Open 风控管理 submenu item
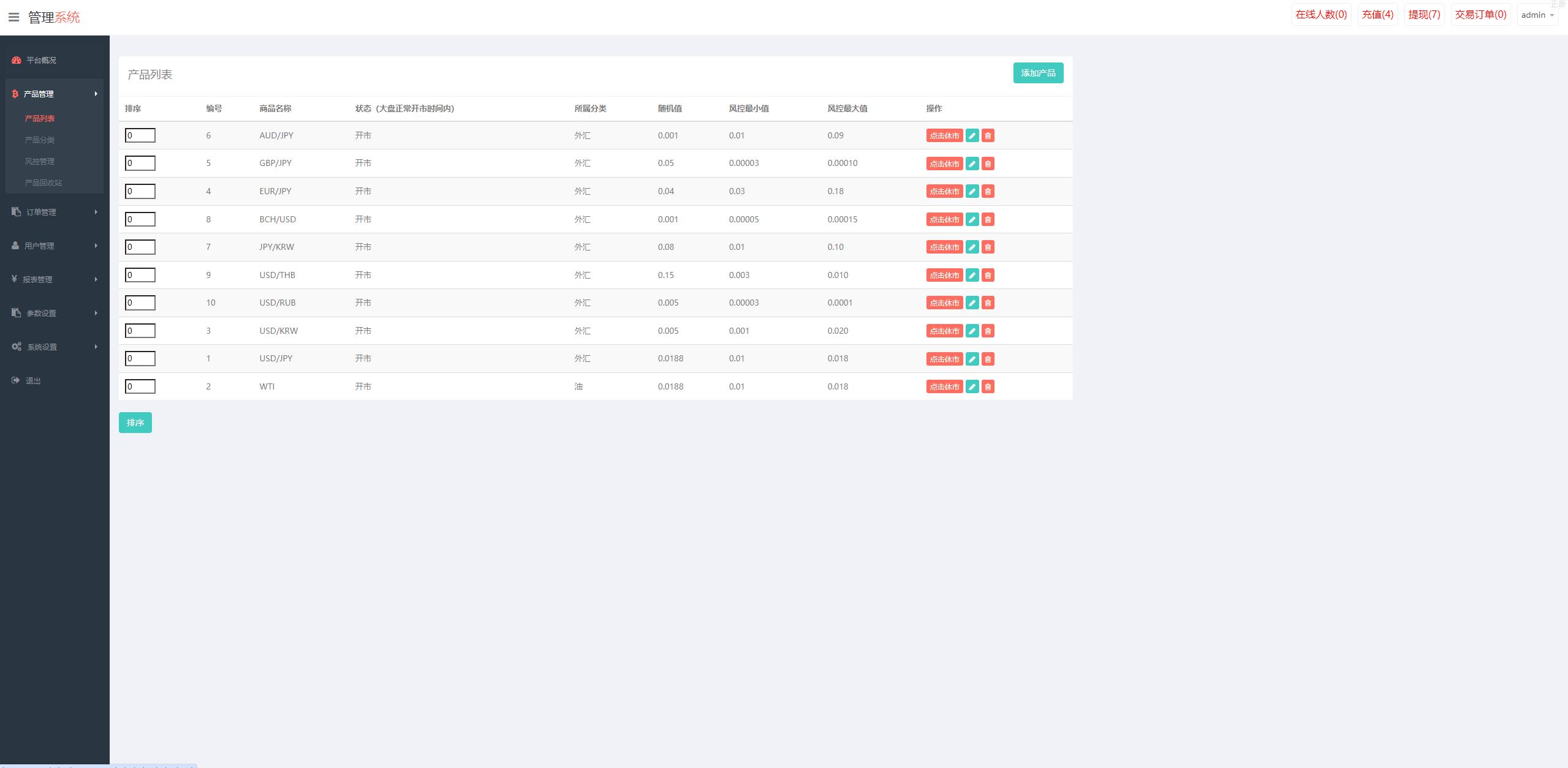The height and width of the screenshot is (768, 1568). tap(40, 161)
